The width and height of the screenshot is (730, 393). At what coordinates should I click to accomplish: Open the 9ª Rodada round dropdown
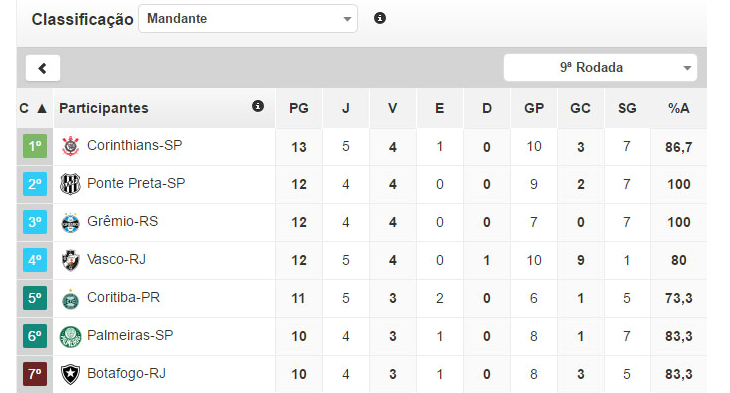point(600,68)
